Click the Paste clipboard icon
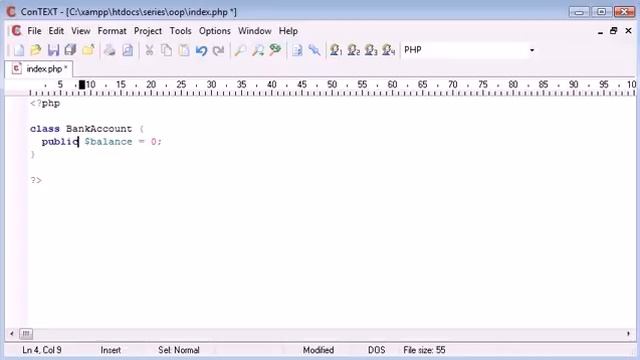The image size is (640, 360). (x=184, y=50)
